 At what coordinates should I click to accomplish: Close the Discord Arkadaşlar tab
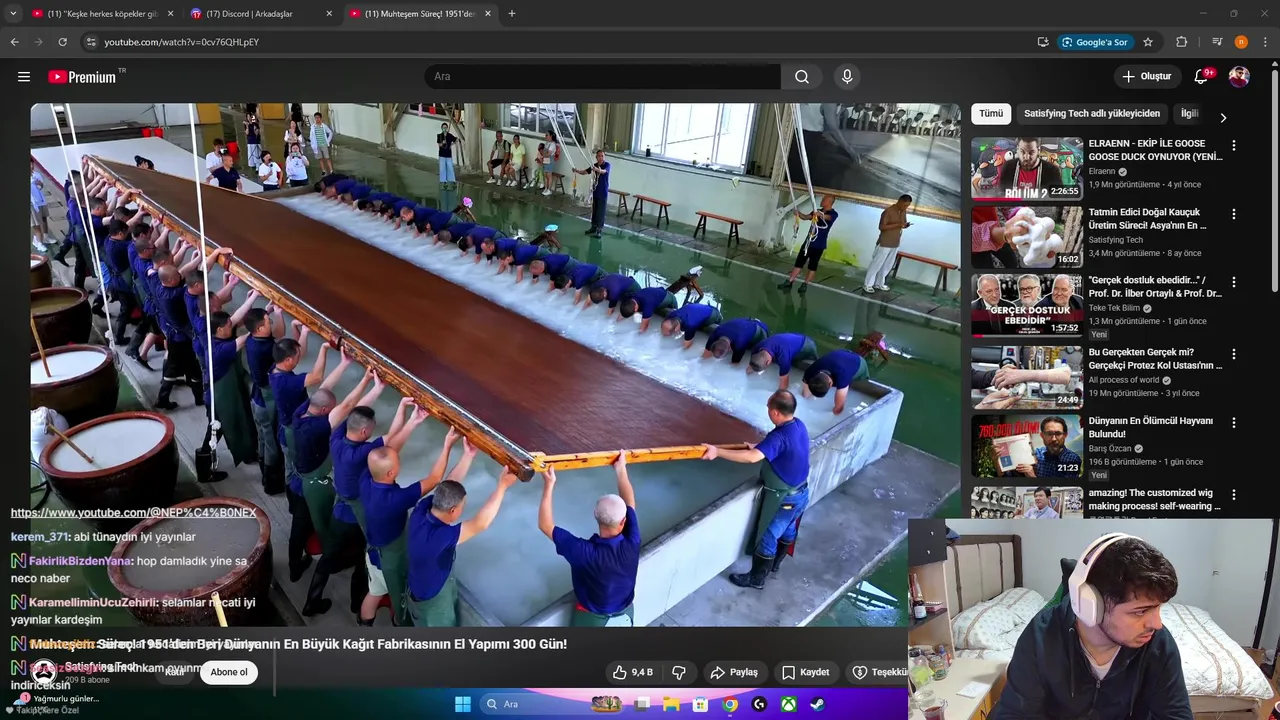[x=330, y=13]
